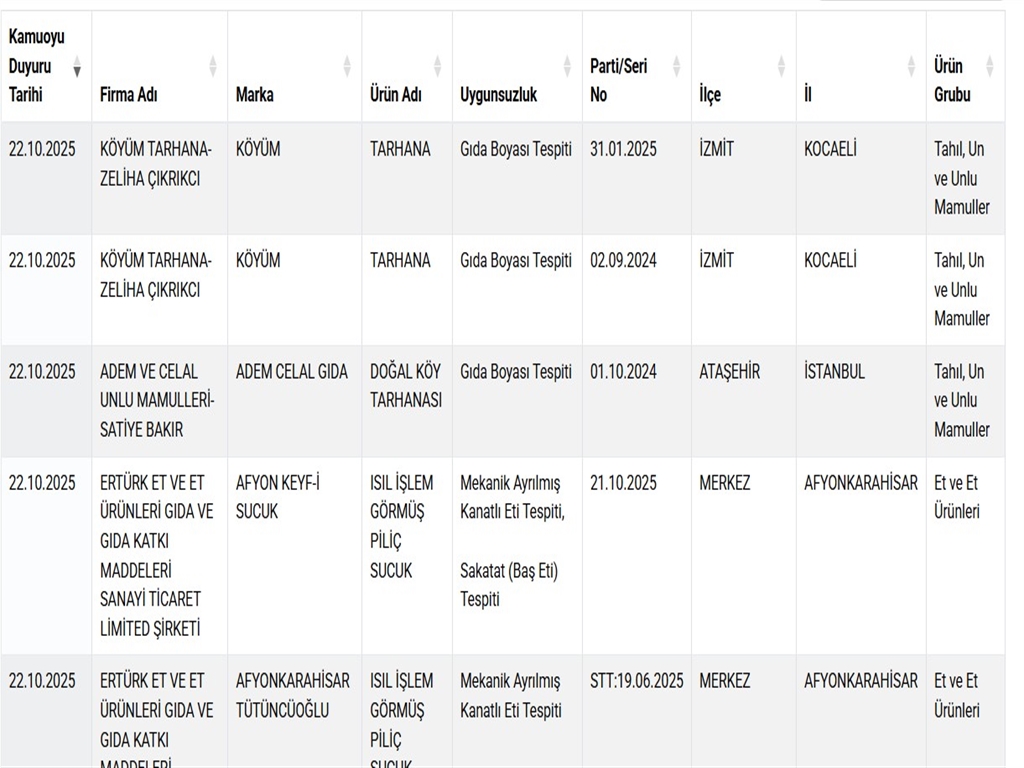Click the DOĞAL KÖY TARHANASI product cell
This screenshot has width=1024, height=768.
405,385
